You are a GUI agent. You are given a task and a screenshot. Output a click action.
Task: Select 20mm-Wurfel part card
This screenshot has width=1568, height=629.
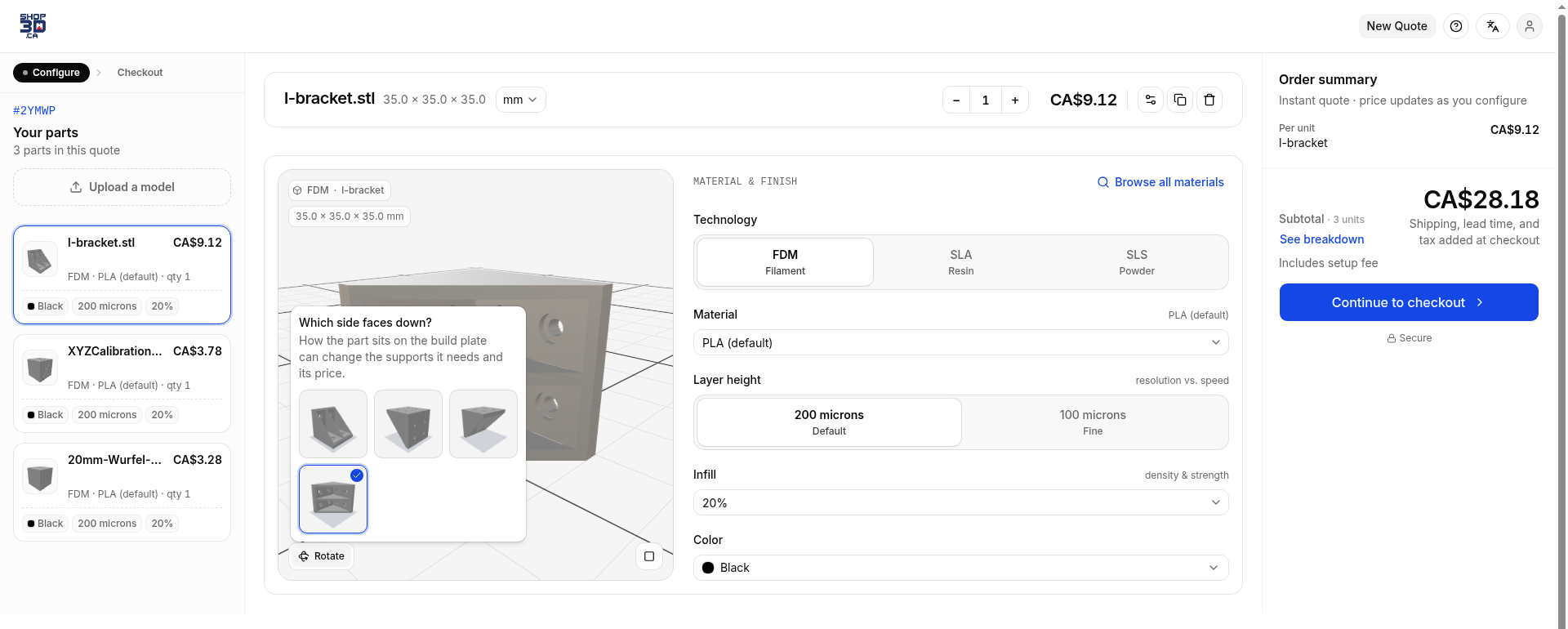[x=122, y=492]
